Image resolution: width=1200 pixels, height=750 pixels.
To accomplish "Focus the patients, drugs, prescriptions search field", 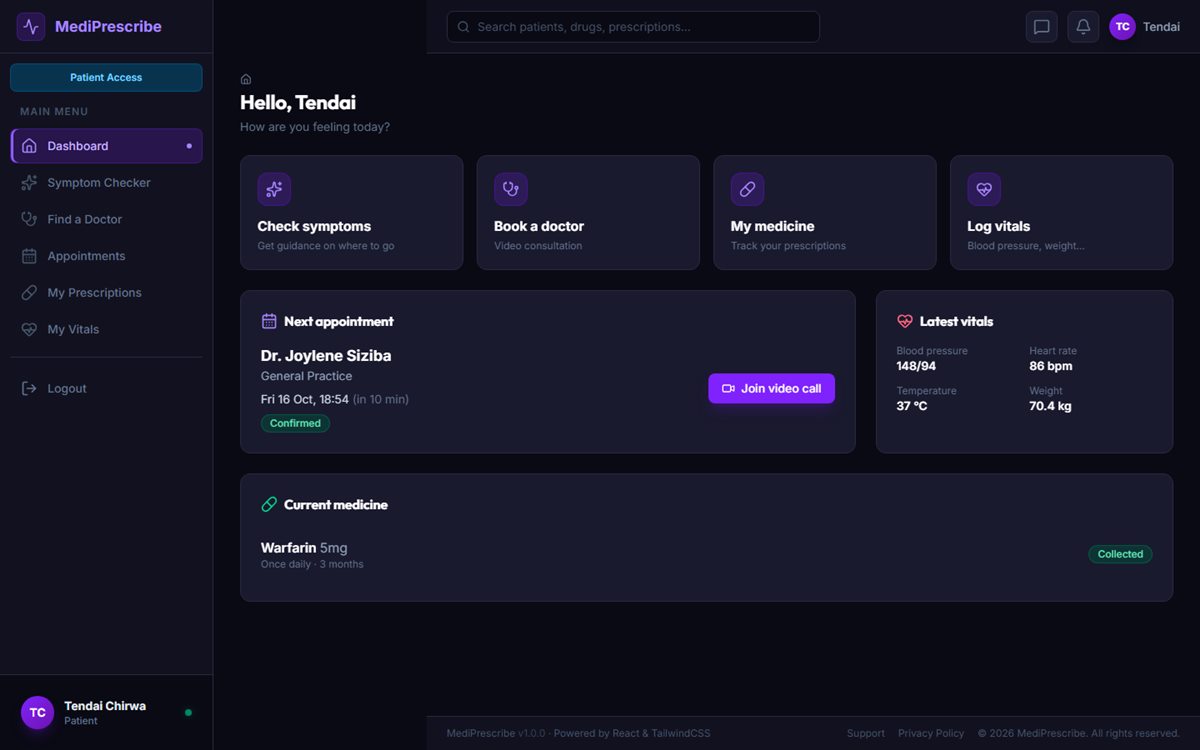I will (x=633, y=27).
